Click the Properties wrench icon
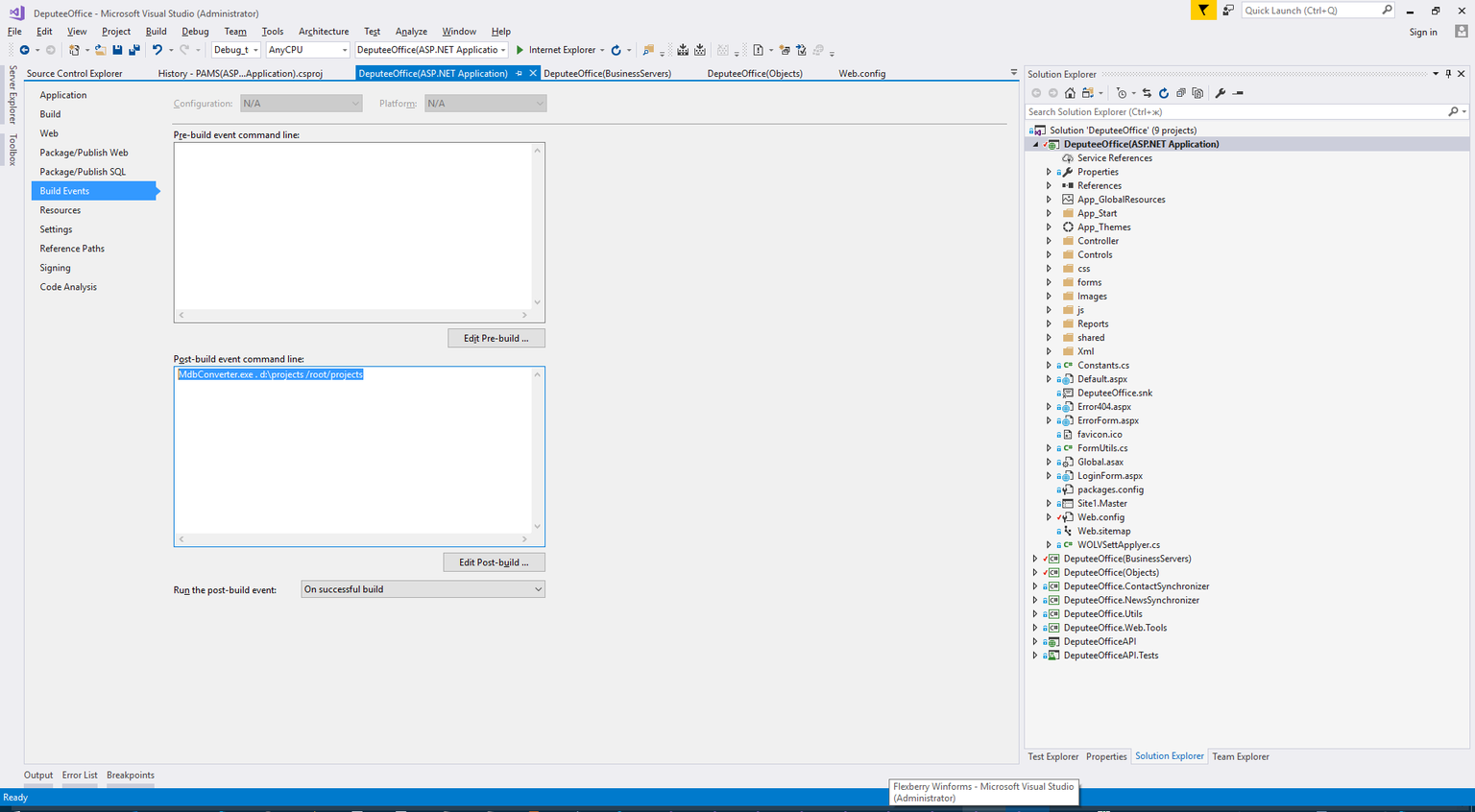The height and width of the screenshot is (812, 1475). (1221, 93)
